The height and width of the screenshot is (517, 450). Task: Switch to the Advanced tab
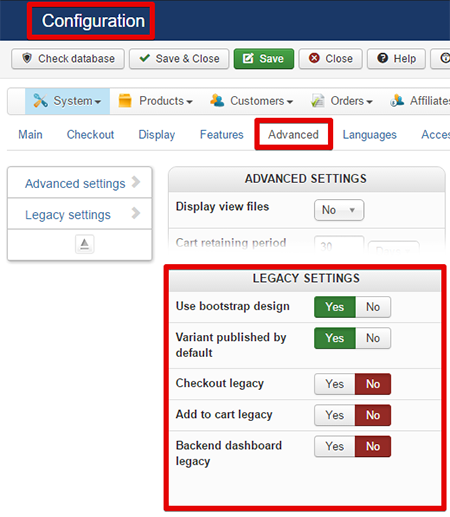pos(293,135)
